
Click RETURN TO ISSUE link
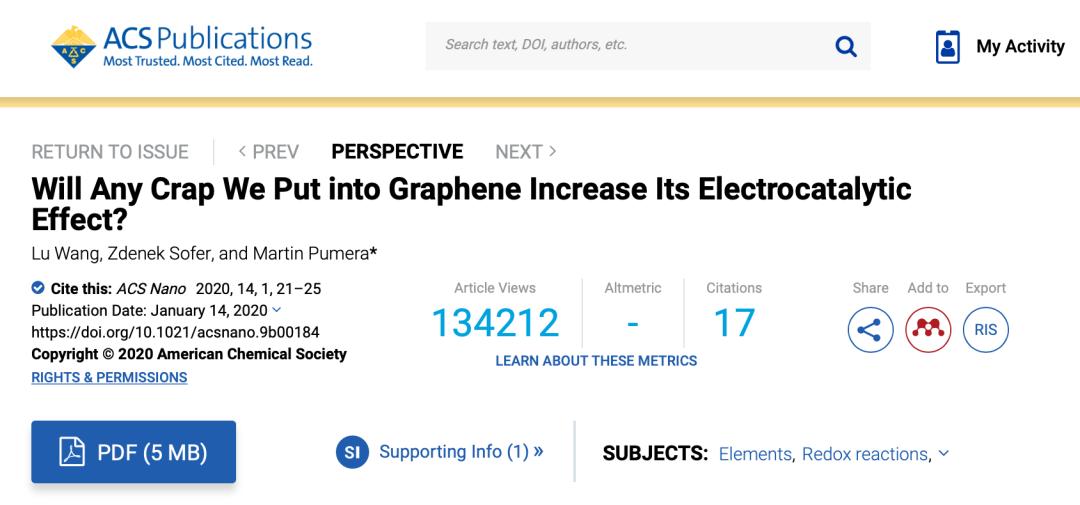[x=110, y=152]
